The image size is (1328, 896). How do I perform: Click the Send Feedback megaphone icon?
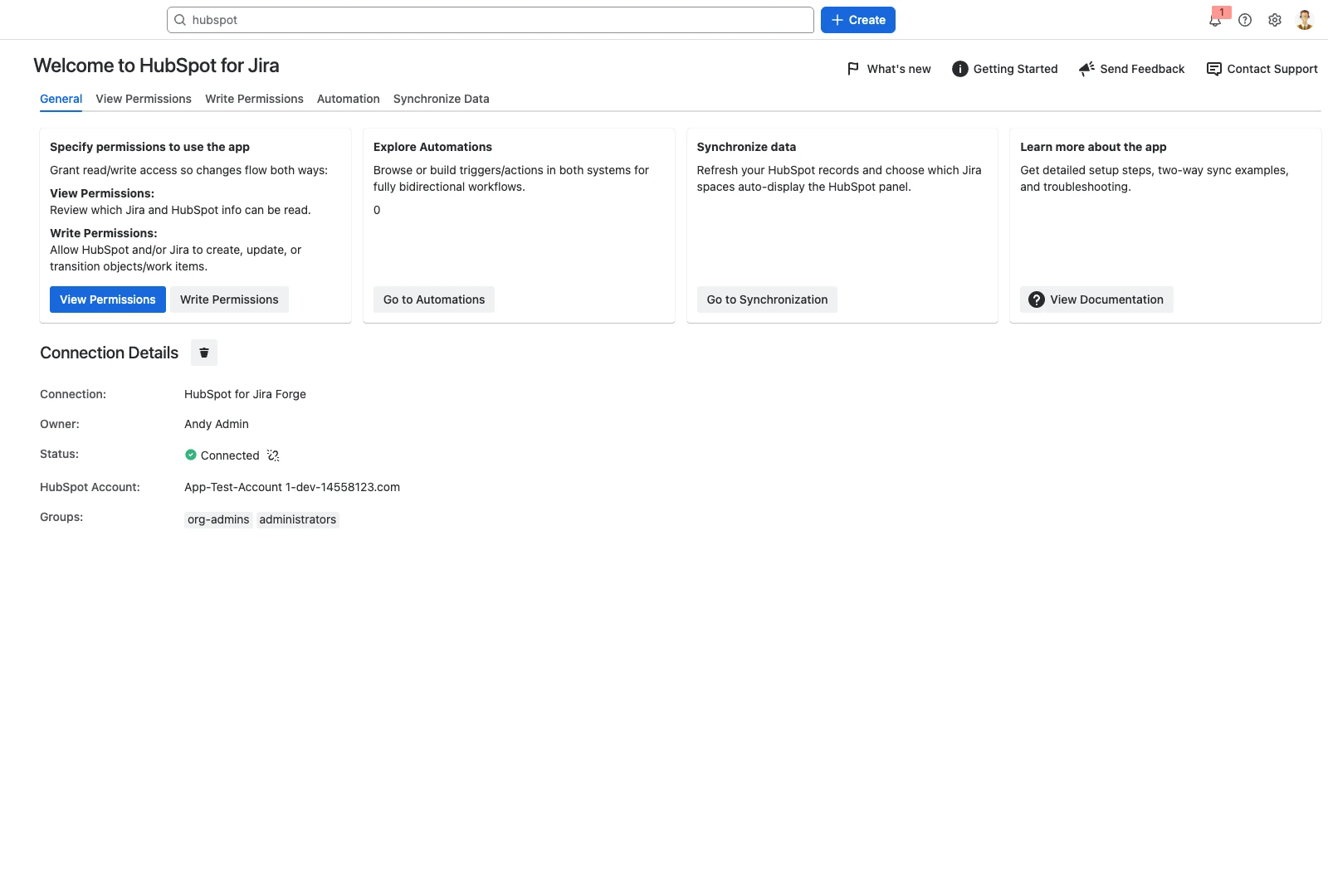tap(1086, 69)
